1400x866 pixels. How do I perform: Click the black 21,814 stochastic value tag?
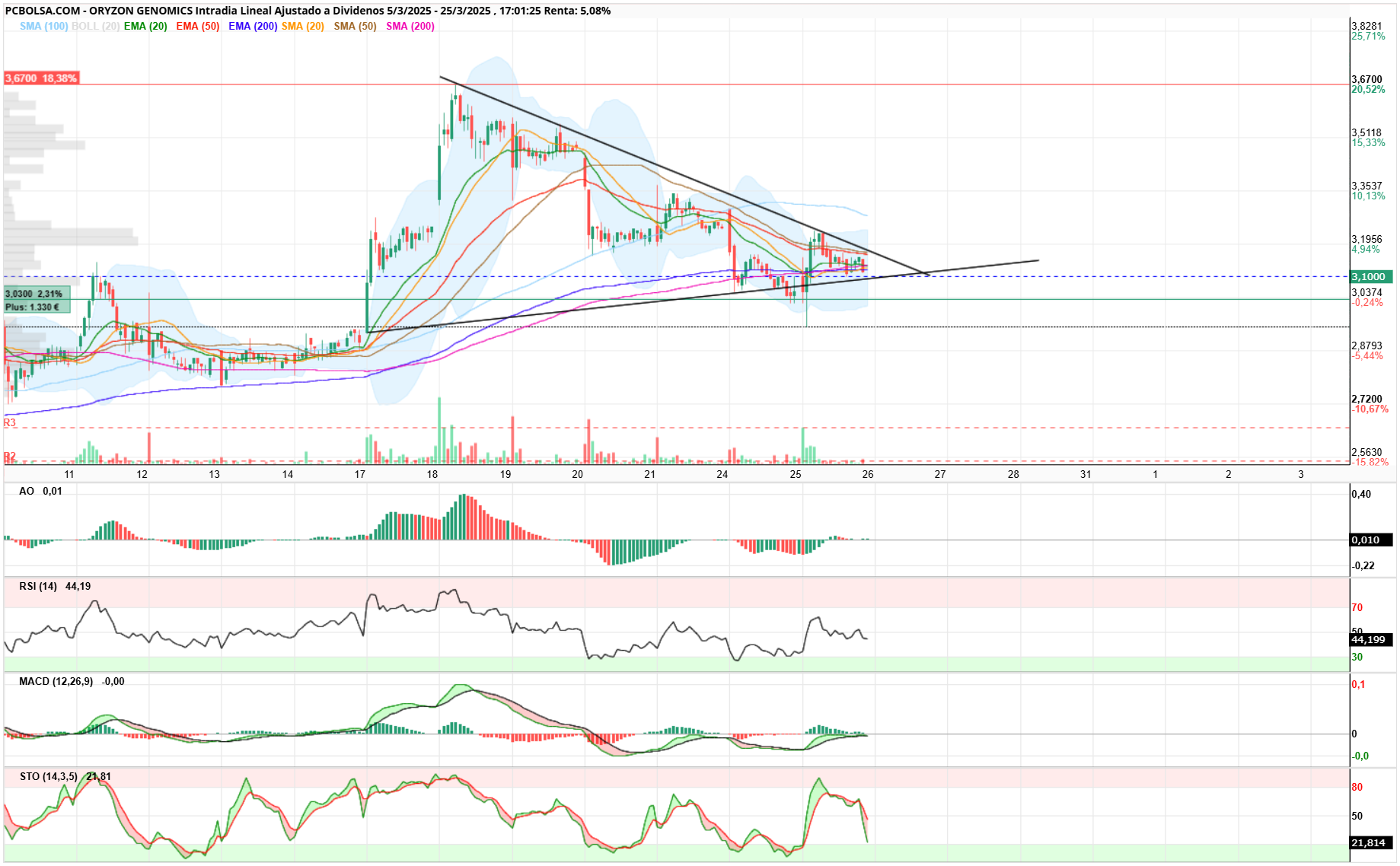(x=1371, y=843)
